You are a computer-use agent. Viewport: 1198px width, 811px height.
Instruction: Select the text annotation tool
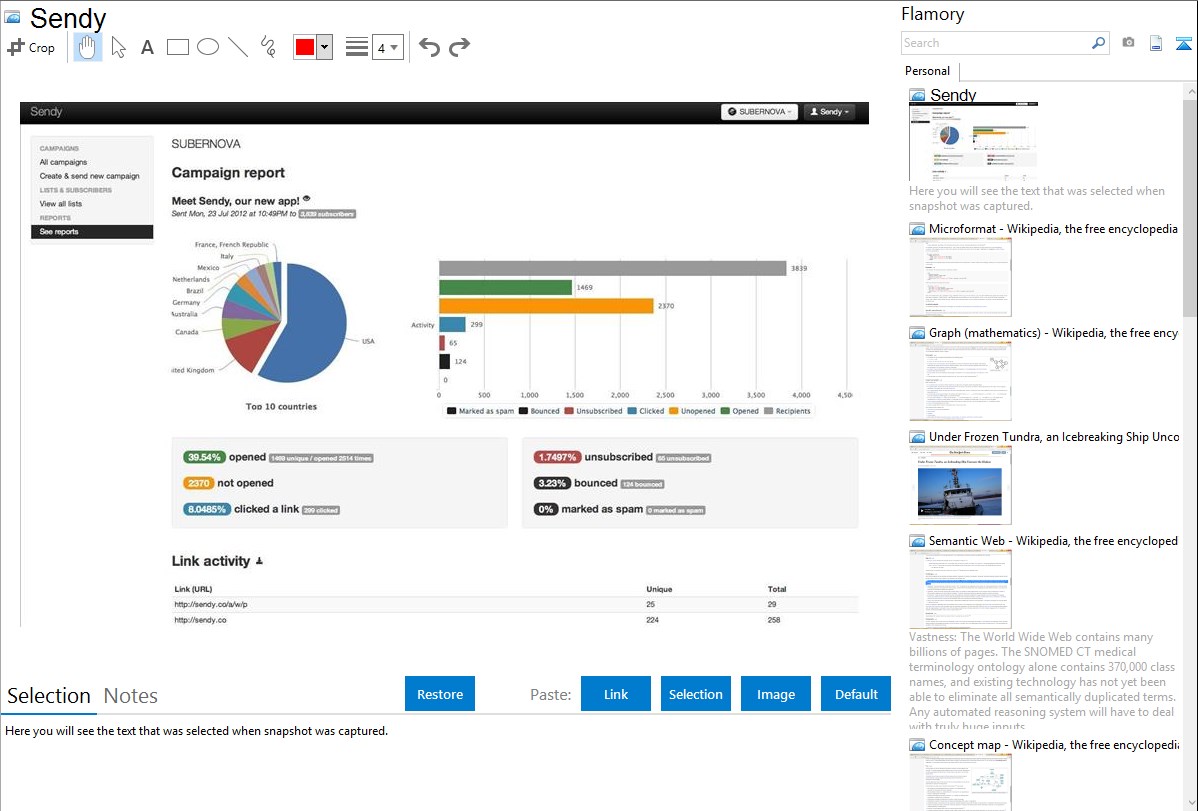pos(147,47)
